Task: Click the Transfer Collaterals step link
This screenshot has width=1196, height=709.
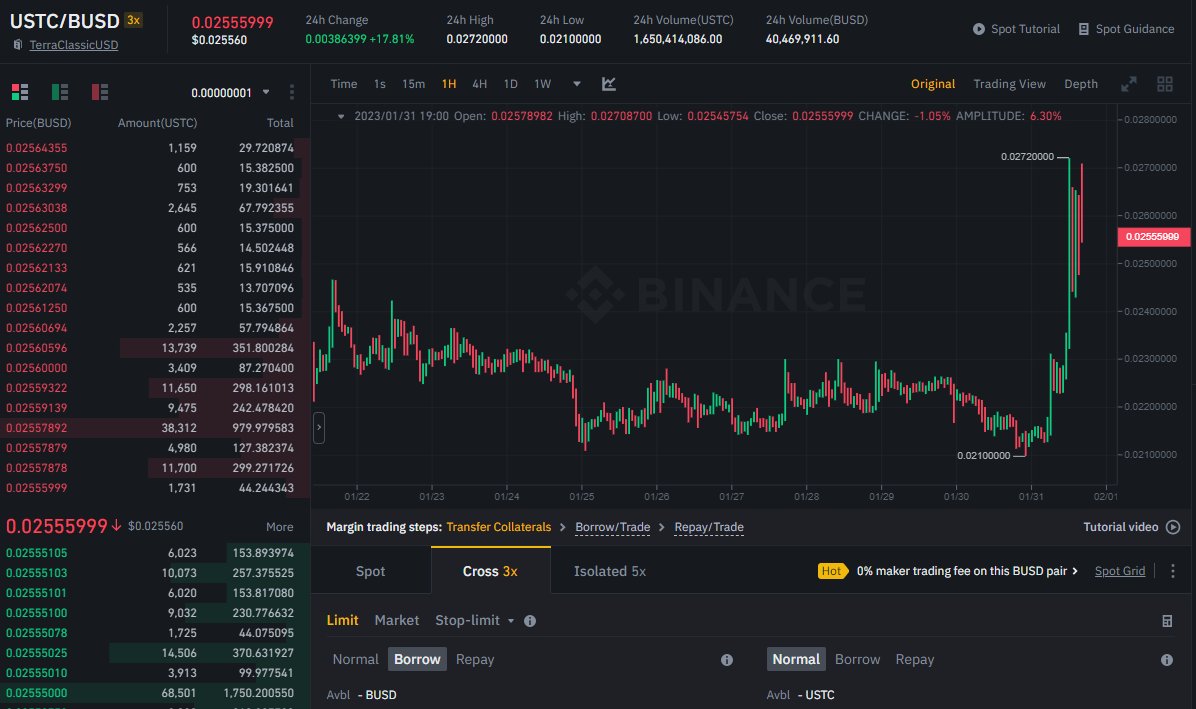Action: [499, 527]
